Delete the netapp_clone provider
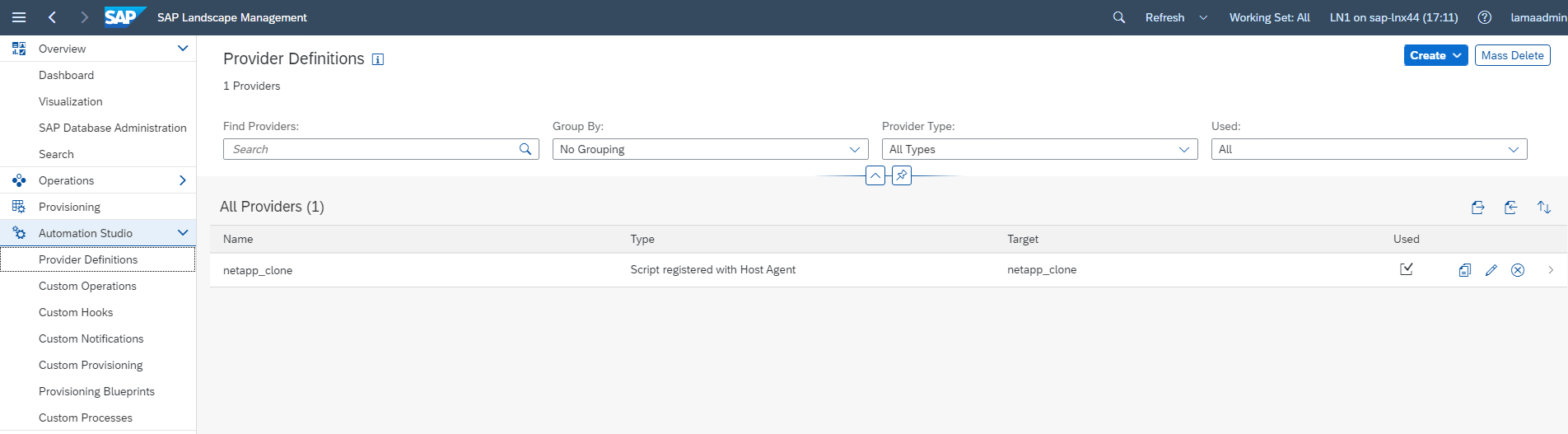The width and height of the screenshot is (1568, 434). [x=1518, y=270]
